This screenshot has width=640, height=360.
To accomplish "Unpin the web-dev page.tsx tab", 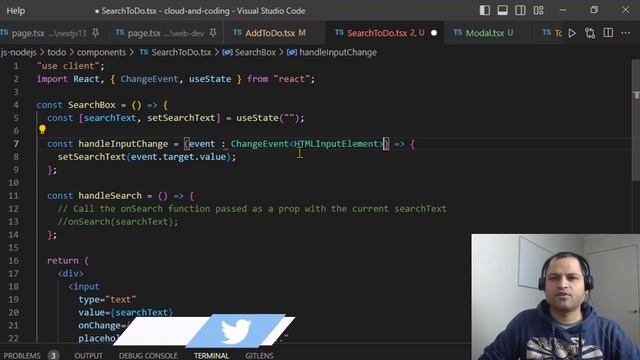I will [213, 33].
